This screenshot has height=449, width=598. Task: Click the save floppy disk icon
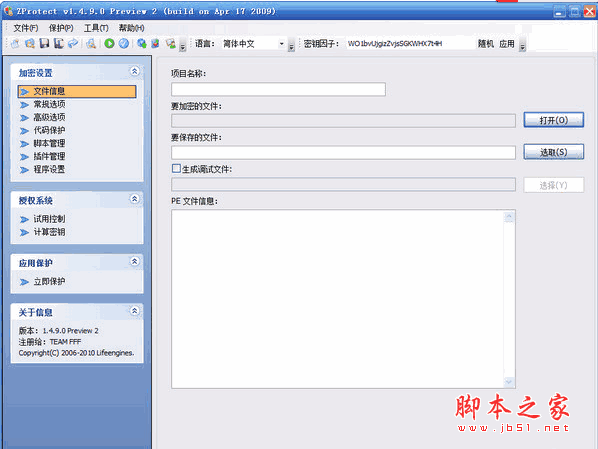(x=44, y=43)
